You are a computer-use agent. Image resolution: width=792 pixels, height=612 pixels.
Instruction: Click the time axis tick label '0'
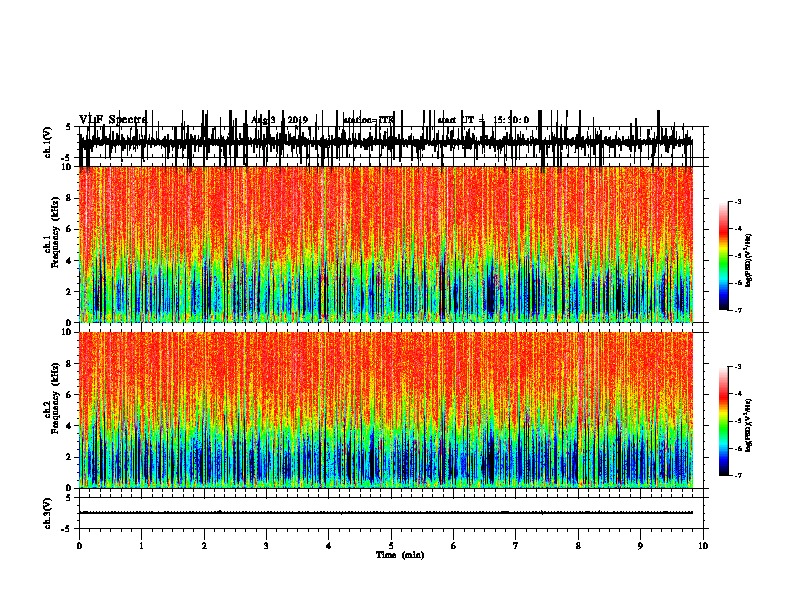pos(79,545)
